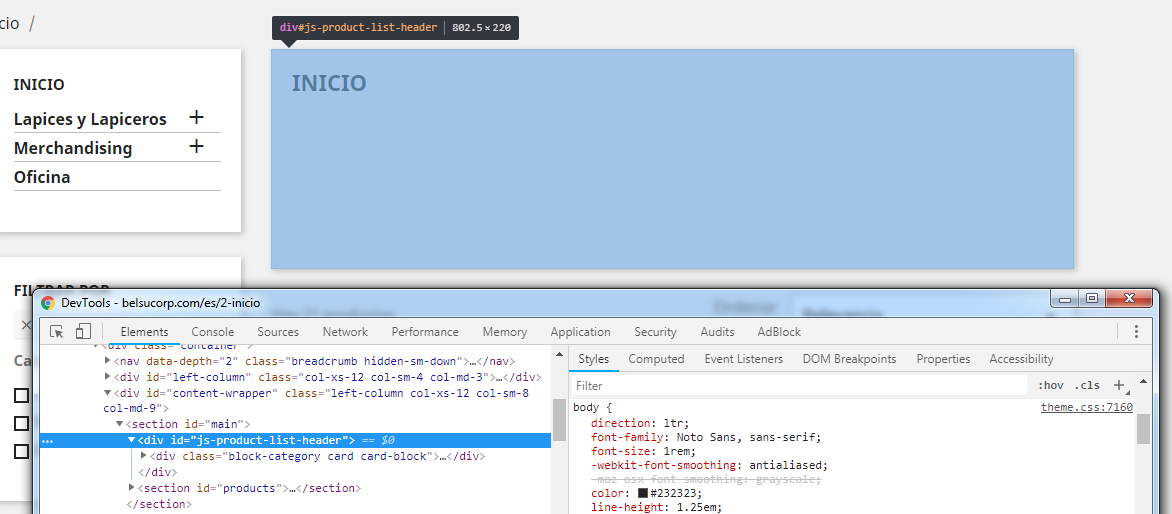
Task: Activate the inspect element picker icon
Action: click(57, 331)
